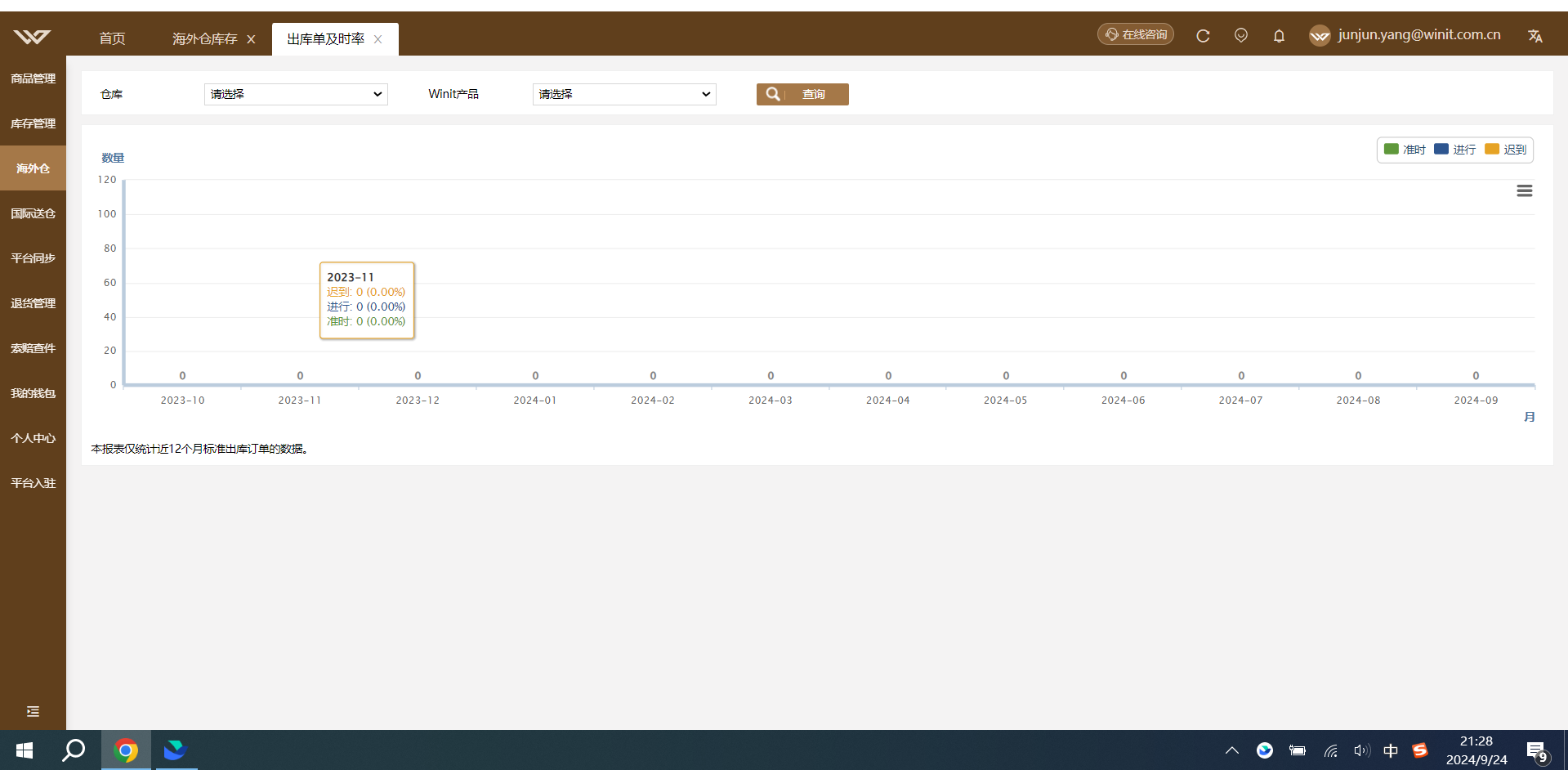Click the Chrome taskbar icon
Screen dimensions: 1568x770
point(126,750)
